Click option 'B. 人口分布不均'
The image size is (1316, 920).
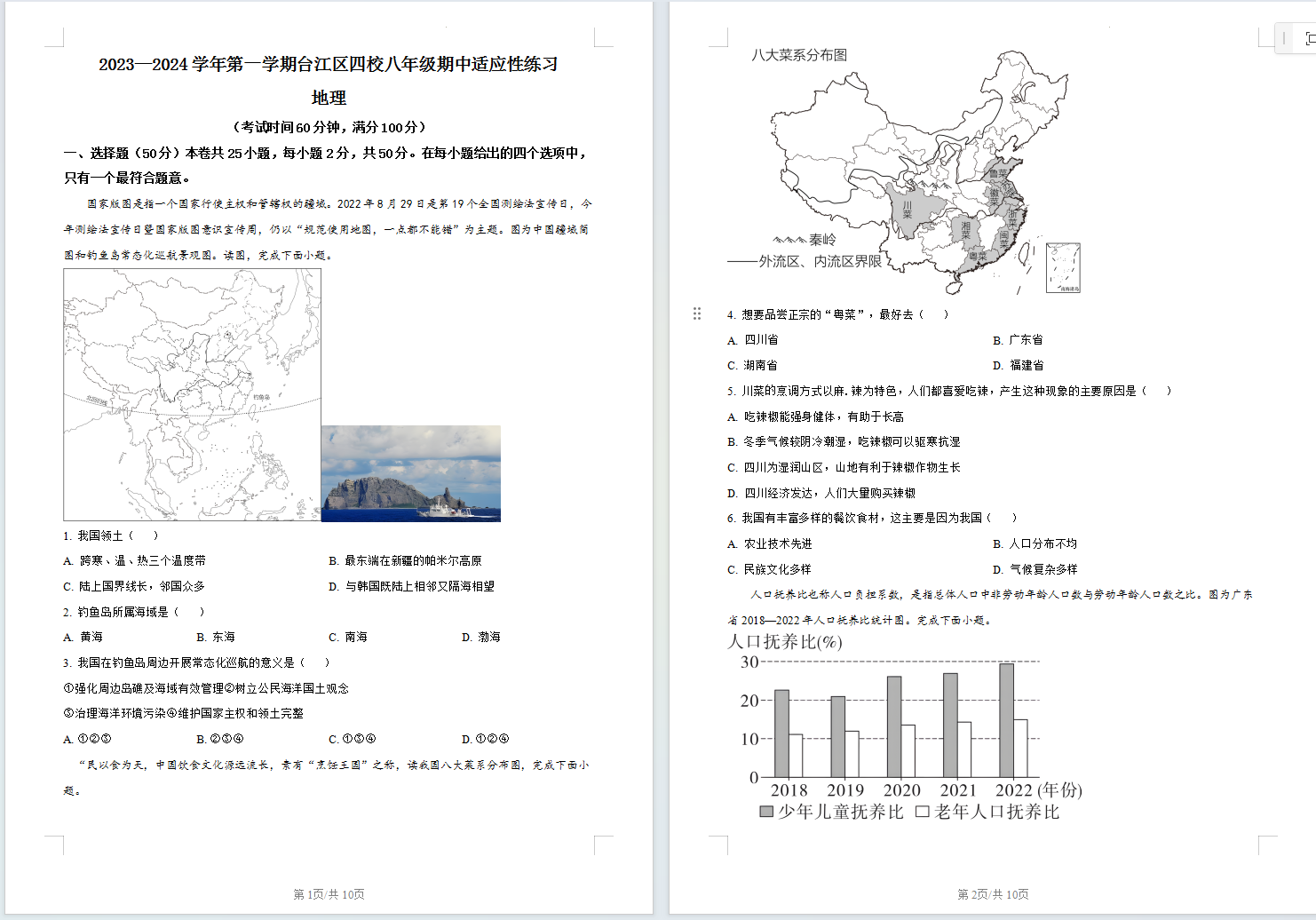coord(1035,543)
